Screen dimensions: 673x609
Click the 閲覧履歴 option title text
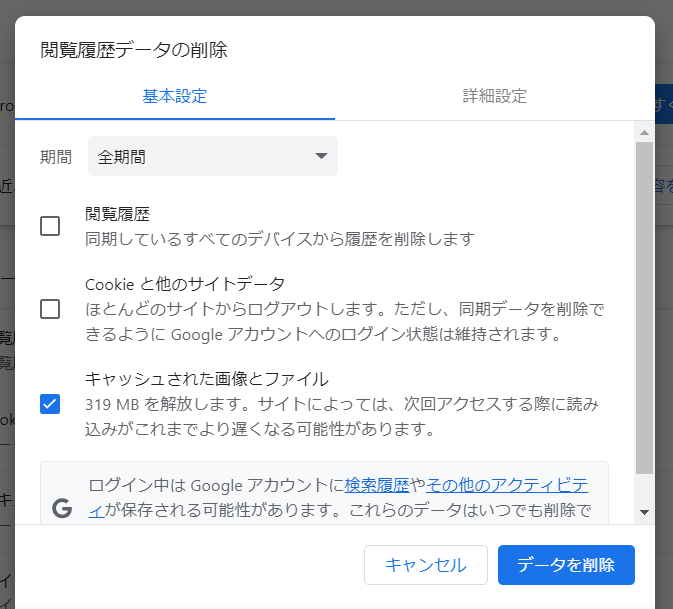point(117,214)
